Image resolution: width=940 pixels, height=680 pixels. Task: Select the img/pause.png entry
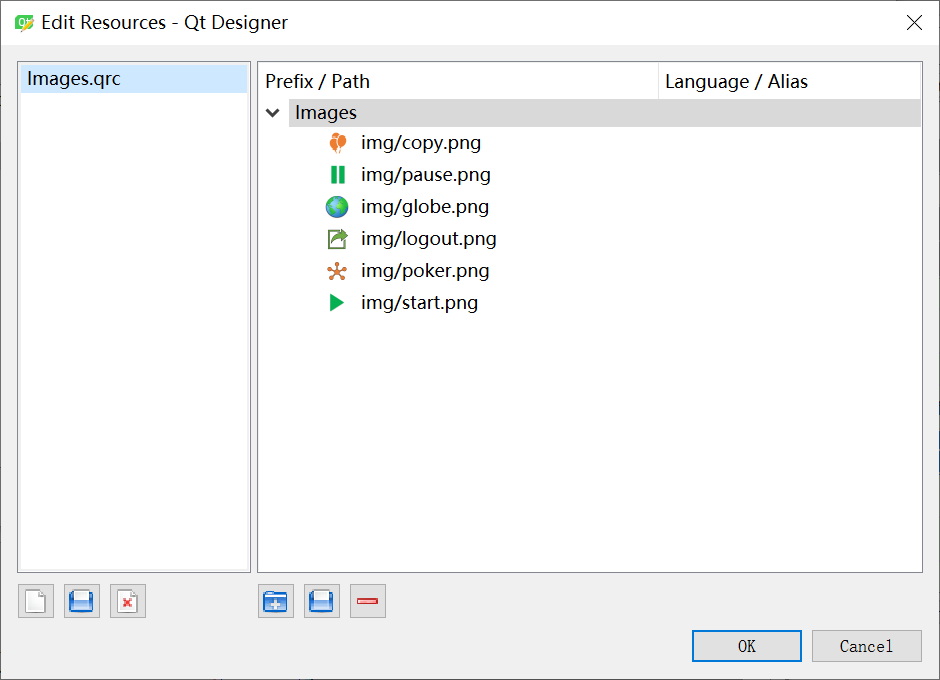(426, 174)
